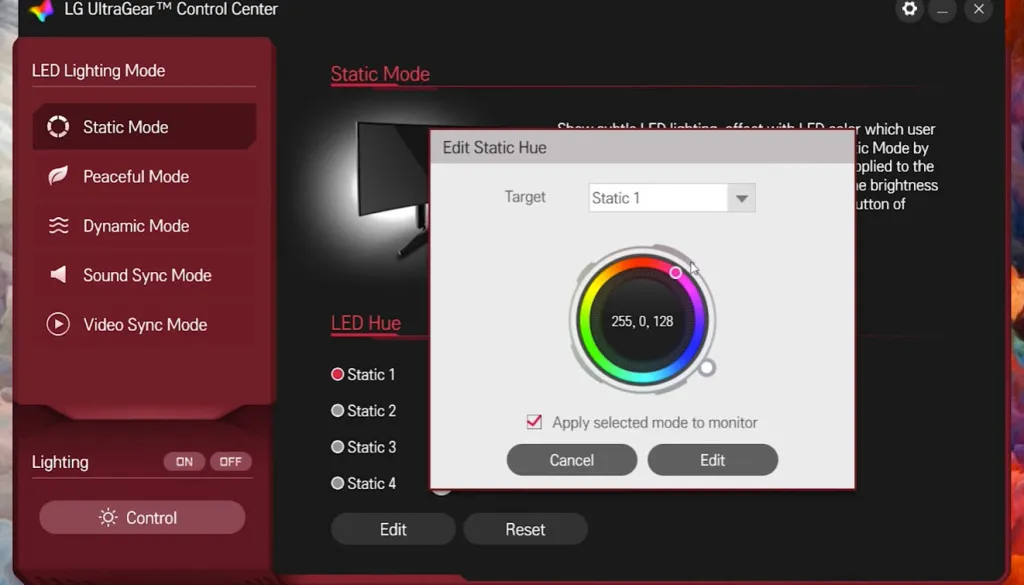
Task: Turn lighting ON
Action: [184, 462]
